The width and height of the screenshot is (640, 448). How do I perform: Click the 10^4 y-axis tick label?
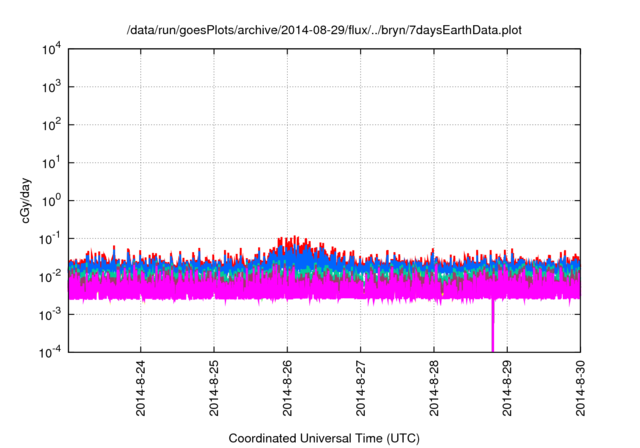[x=52, y=50]
